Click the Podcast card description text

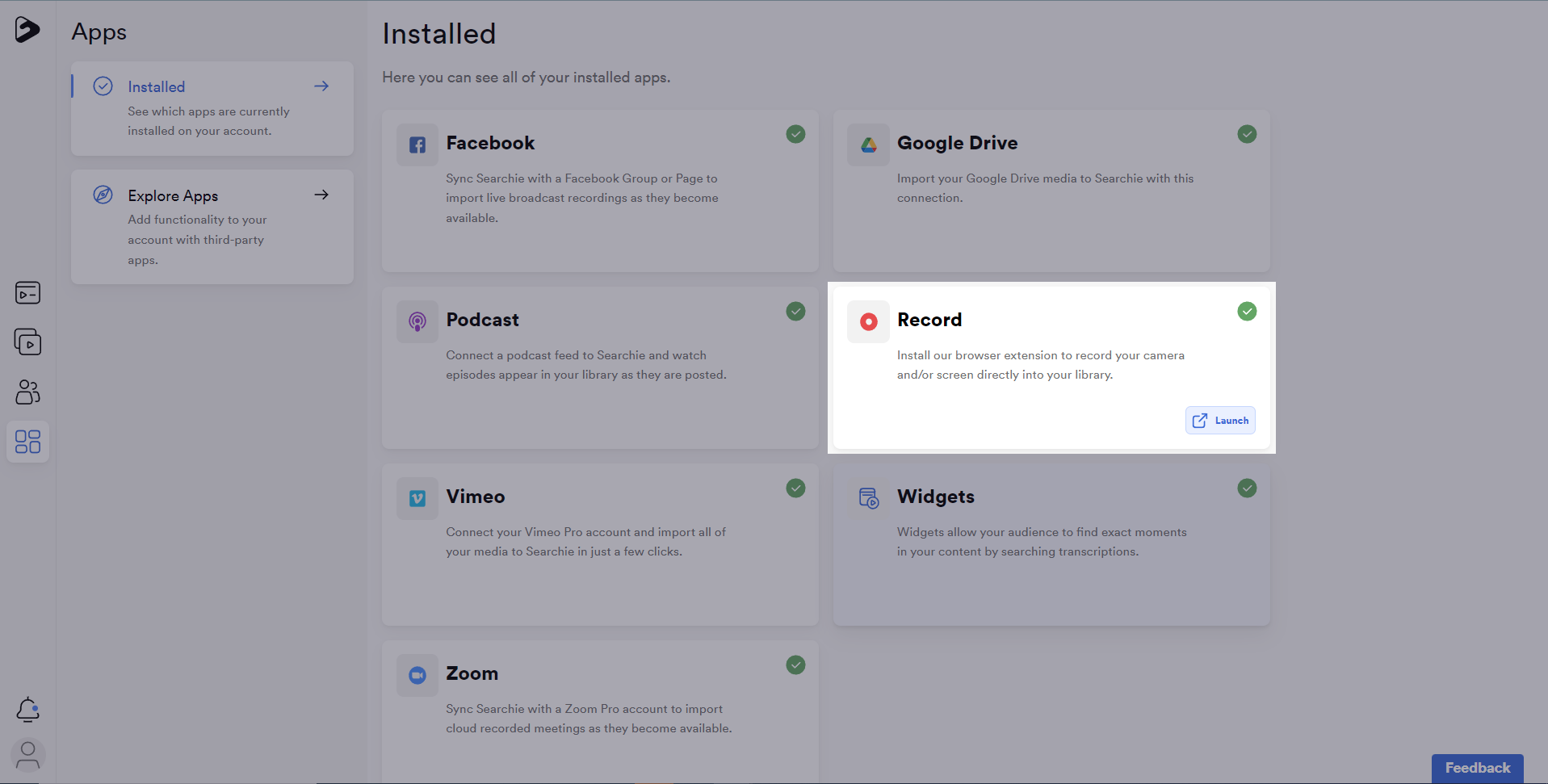[586, 365]
